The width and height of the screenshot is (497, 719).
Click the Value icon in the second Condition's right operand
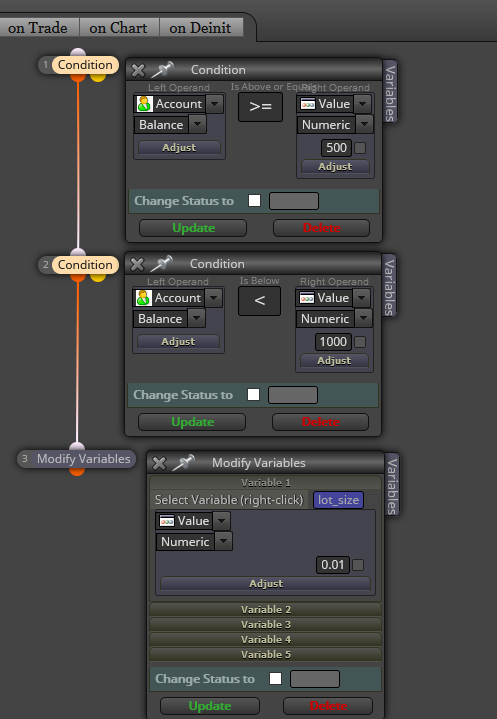[x=307, y=298]
